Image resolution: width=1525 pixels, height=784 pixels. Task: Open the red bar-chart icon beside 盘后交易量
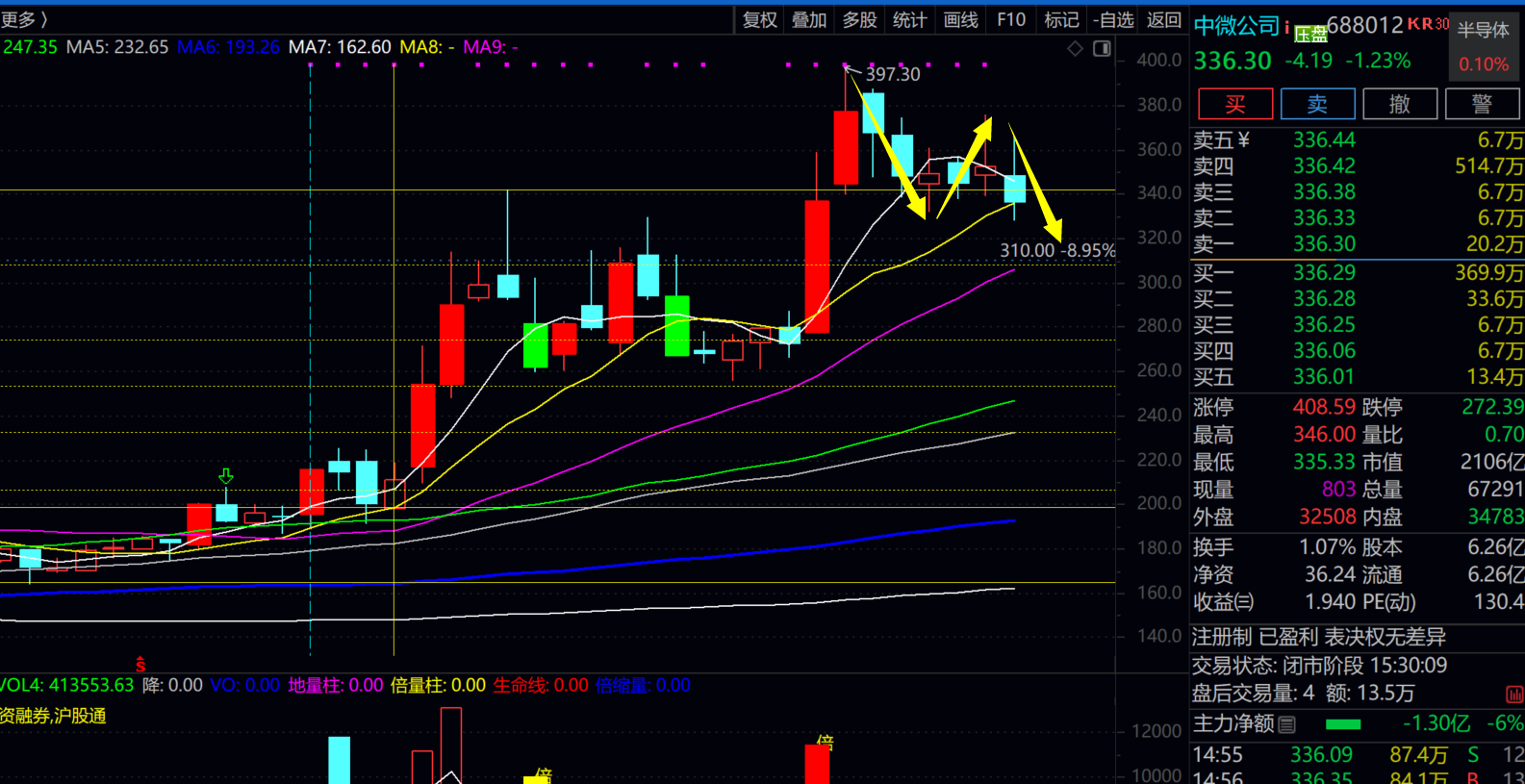(x=1513, y=694)
